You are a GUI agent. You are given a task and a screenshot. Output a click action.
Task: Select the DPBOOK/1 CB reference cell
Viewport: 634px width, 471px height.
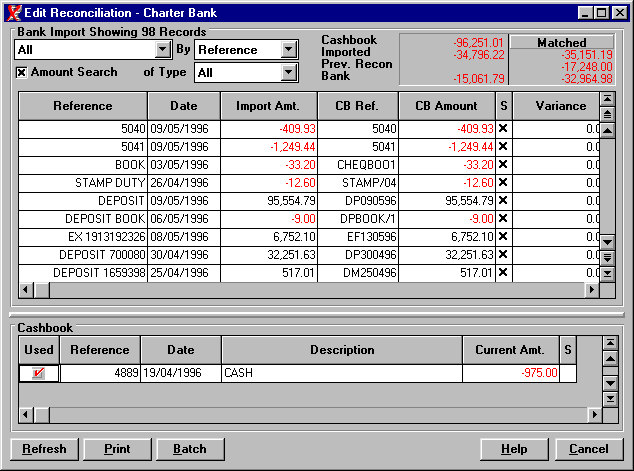(358, 219)
